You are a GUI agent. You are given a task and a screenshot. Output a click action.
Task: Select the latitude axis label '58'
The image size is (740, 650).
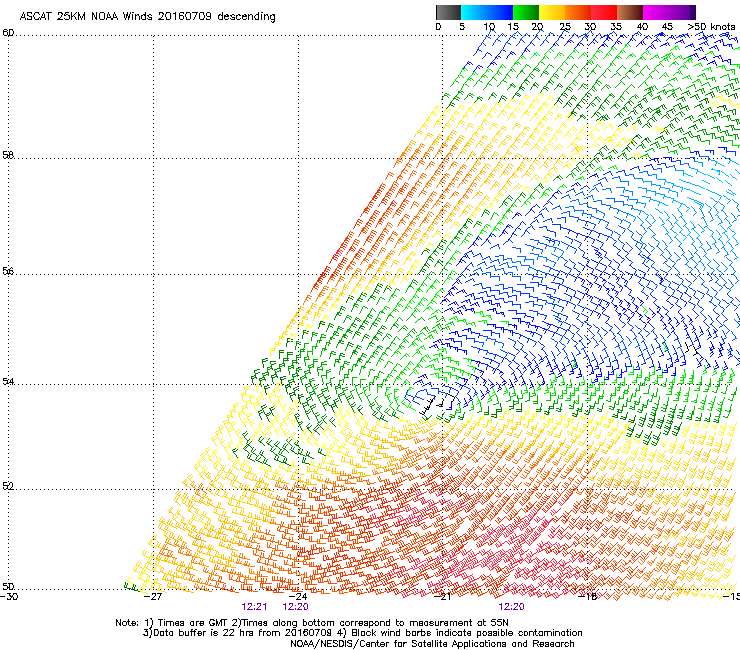tap(8, 155)
